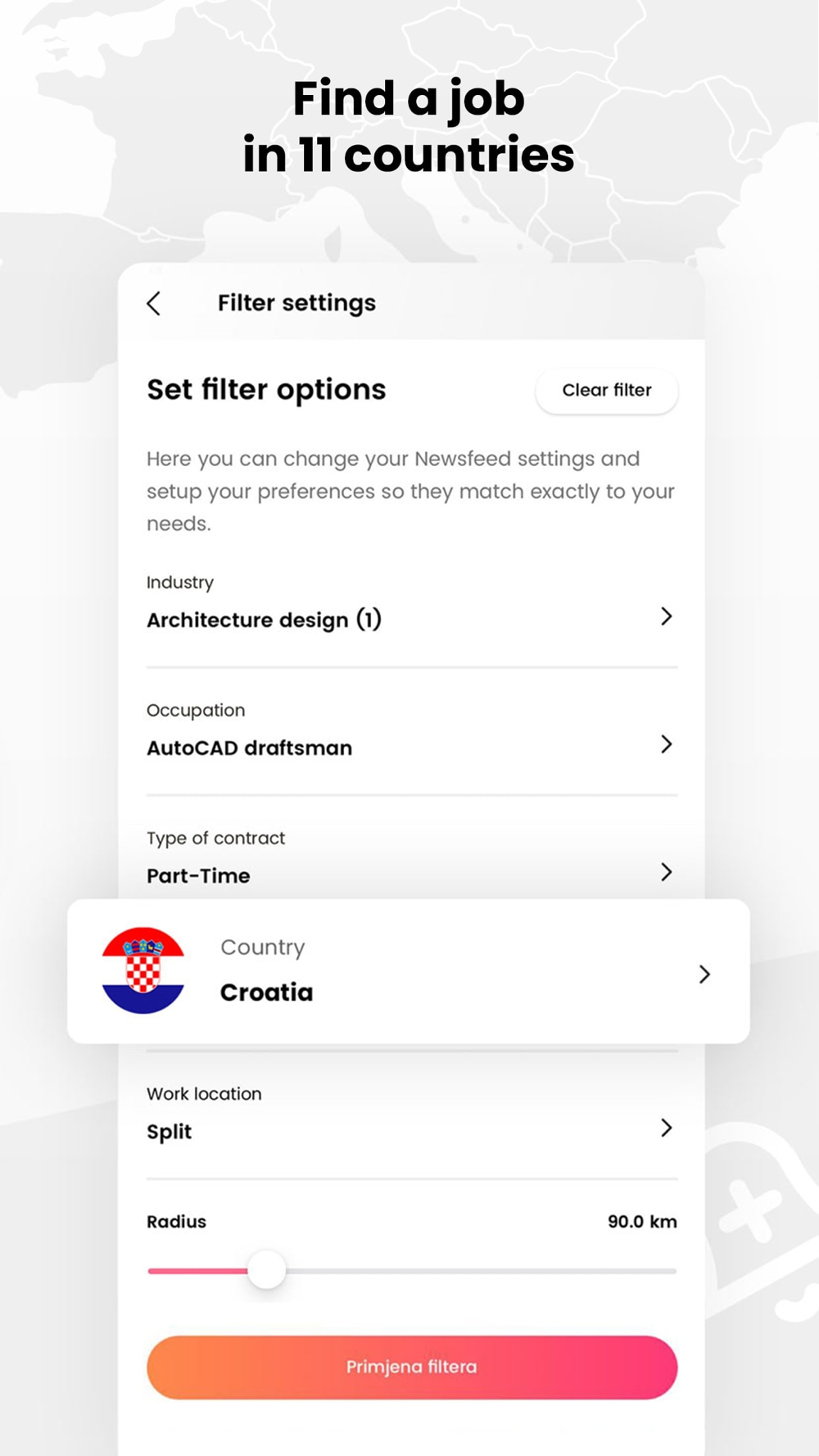
Task: Tap the back arrow icon
Action: [154, 304]
